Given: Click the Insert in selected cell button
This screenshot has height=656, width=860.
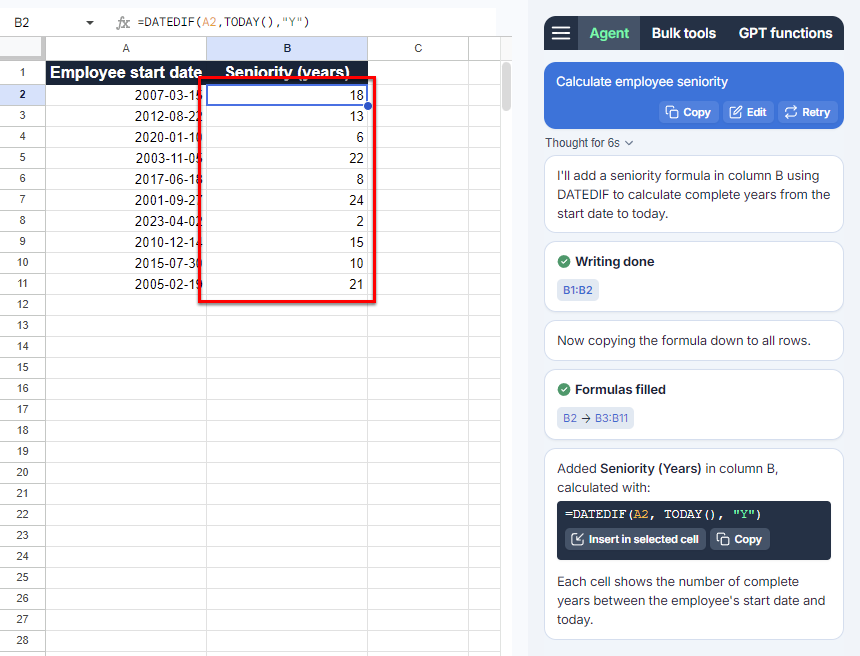Looking at the screenshot, I should click(634, 539).
